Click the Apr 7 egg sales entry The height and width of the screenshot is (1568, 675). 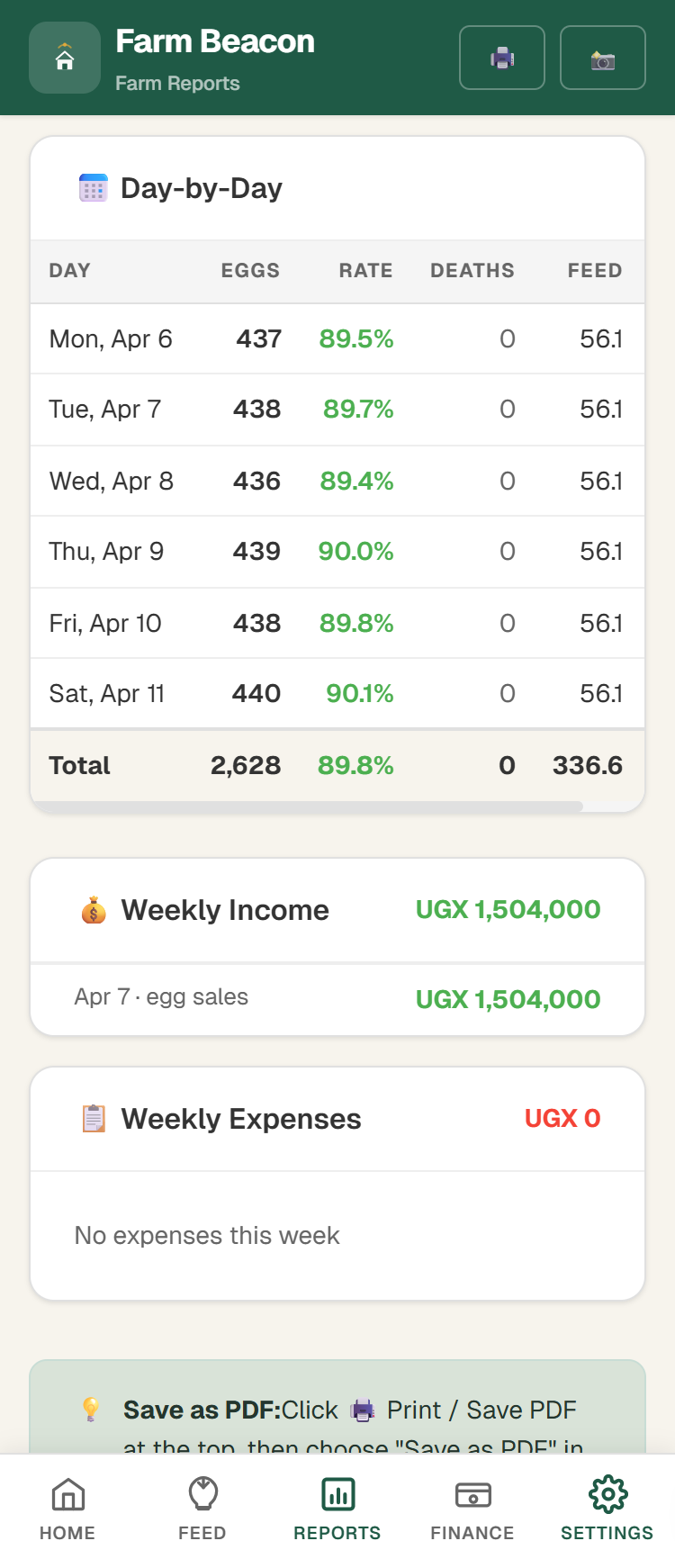[337, 998]
